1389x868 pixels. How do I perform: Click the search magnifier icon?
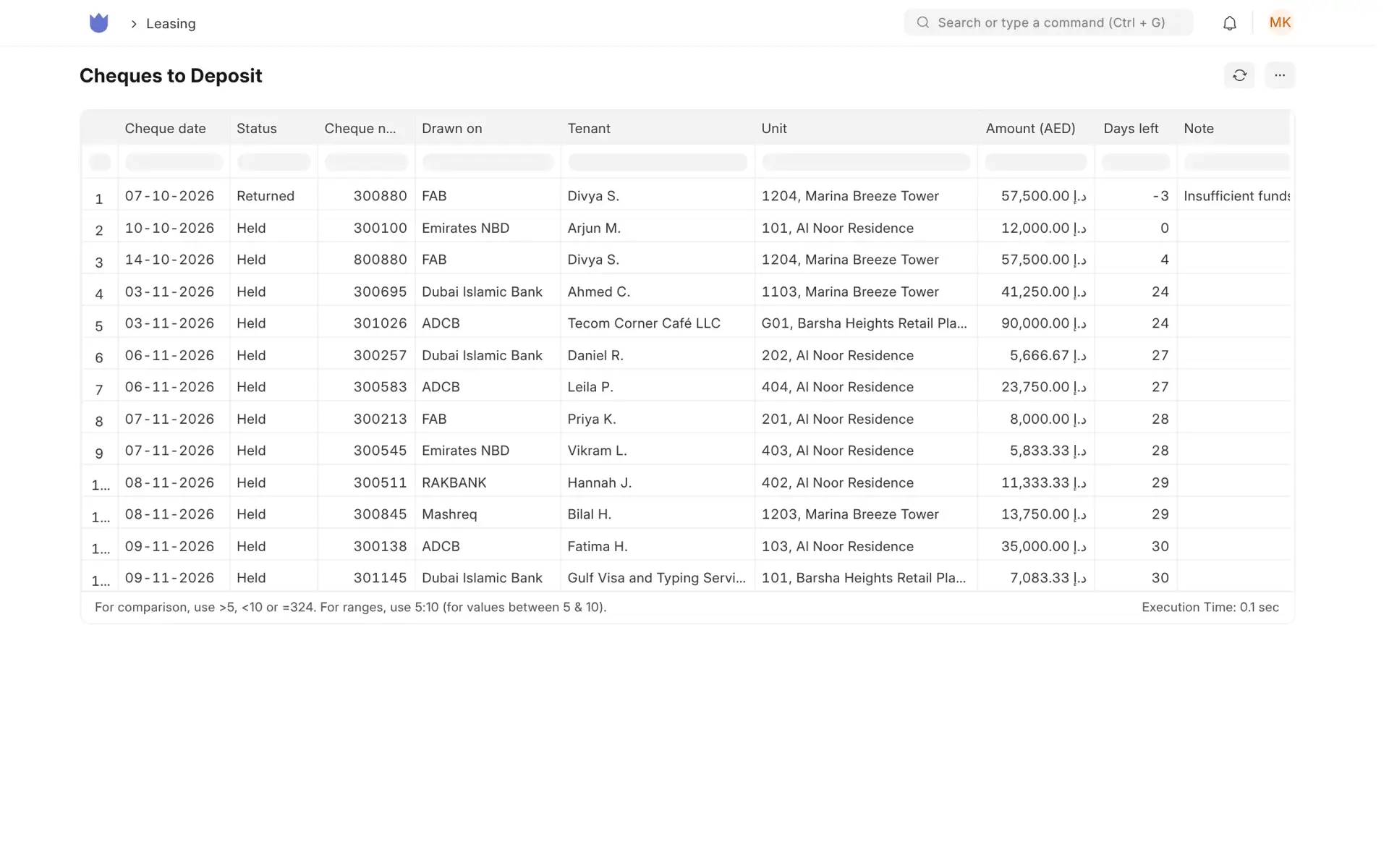pyautogui.click(x=922, y=22)
